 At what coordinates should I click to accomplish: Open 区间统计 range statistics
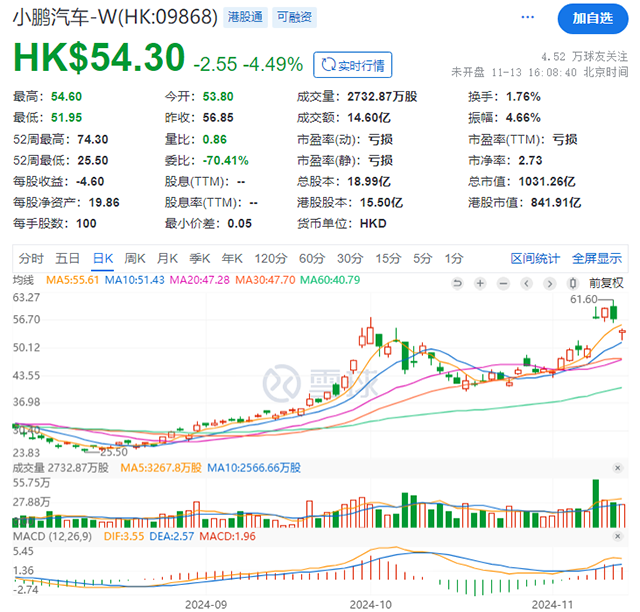pos(535,258)
